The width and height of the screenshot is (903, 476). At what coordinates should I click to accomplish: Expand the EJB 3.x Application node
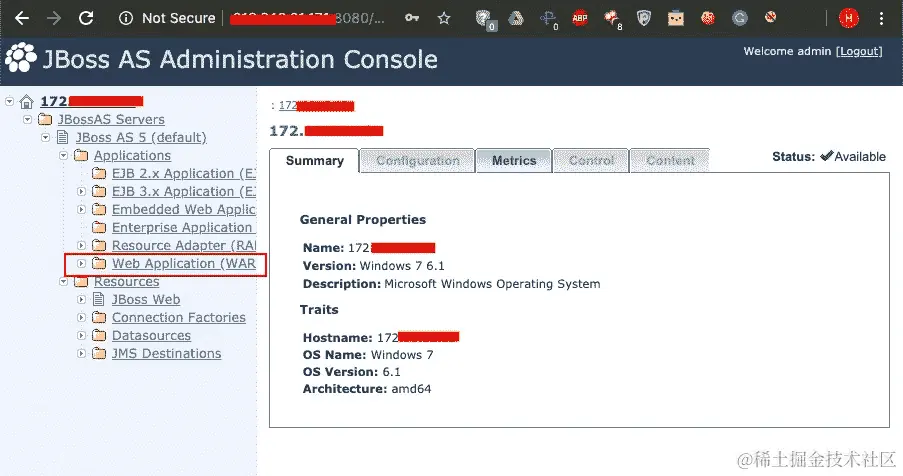click(81, 191)
